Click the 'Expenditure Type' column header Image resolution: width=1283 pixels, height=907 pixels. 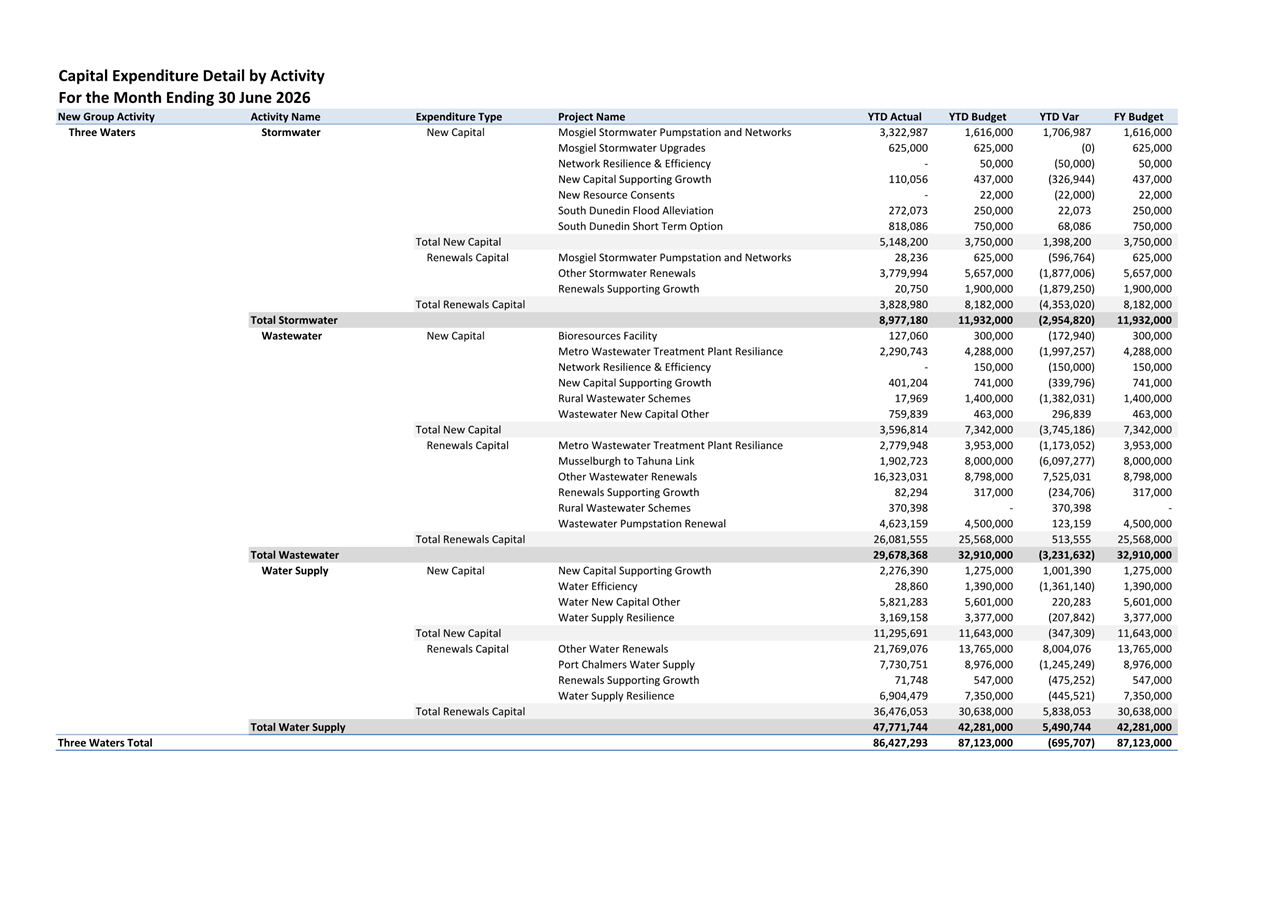coord(459,117)
